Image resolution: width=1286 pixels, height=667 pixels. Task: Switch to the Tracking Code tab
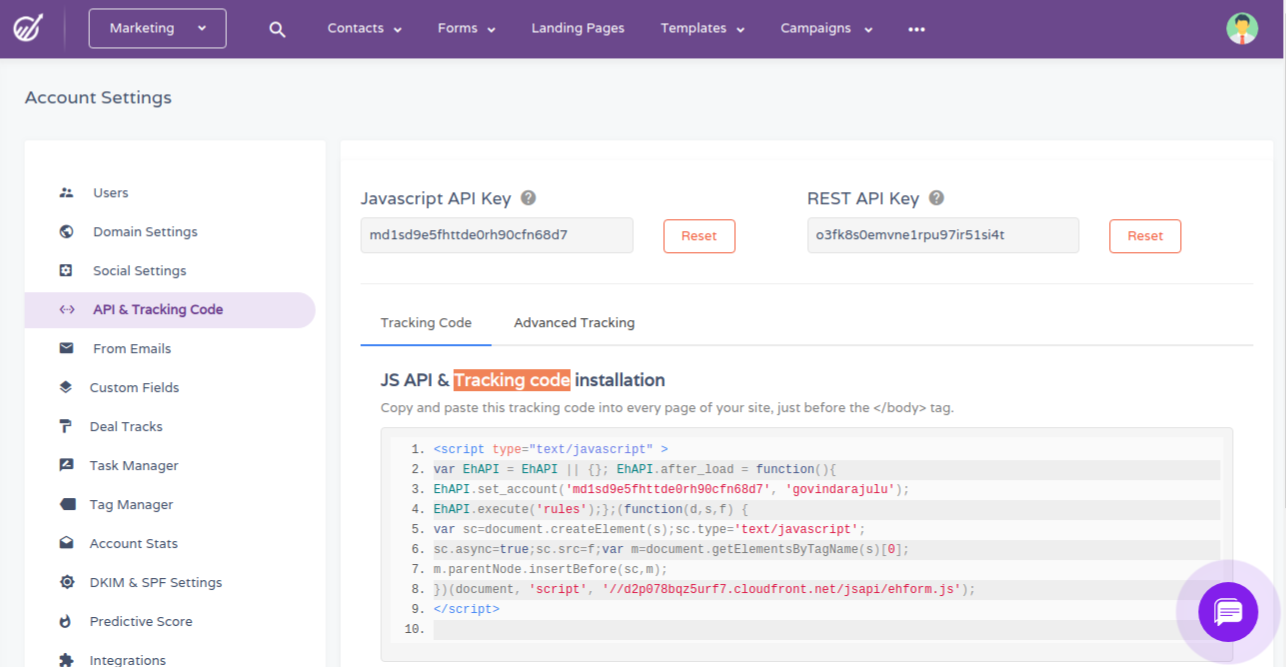pyautogui.click(x=426, y=323)
